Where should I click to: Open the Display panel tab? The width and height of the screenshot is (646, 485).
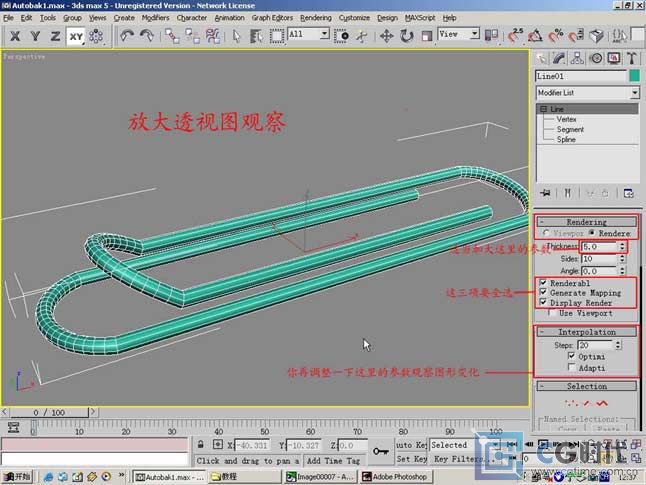pyautogui.click(x=614, y=58)
